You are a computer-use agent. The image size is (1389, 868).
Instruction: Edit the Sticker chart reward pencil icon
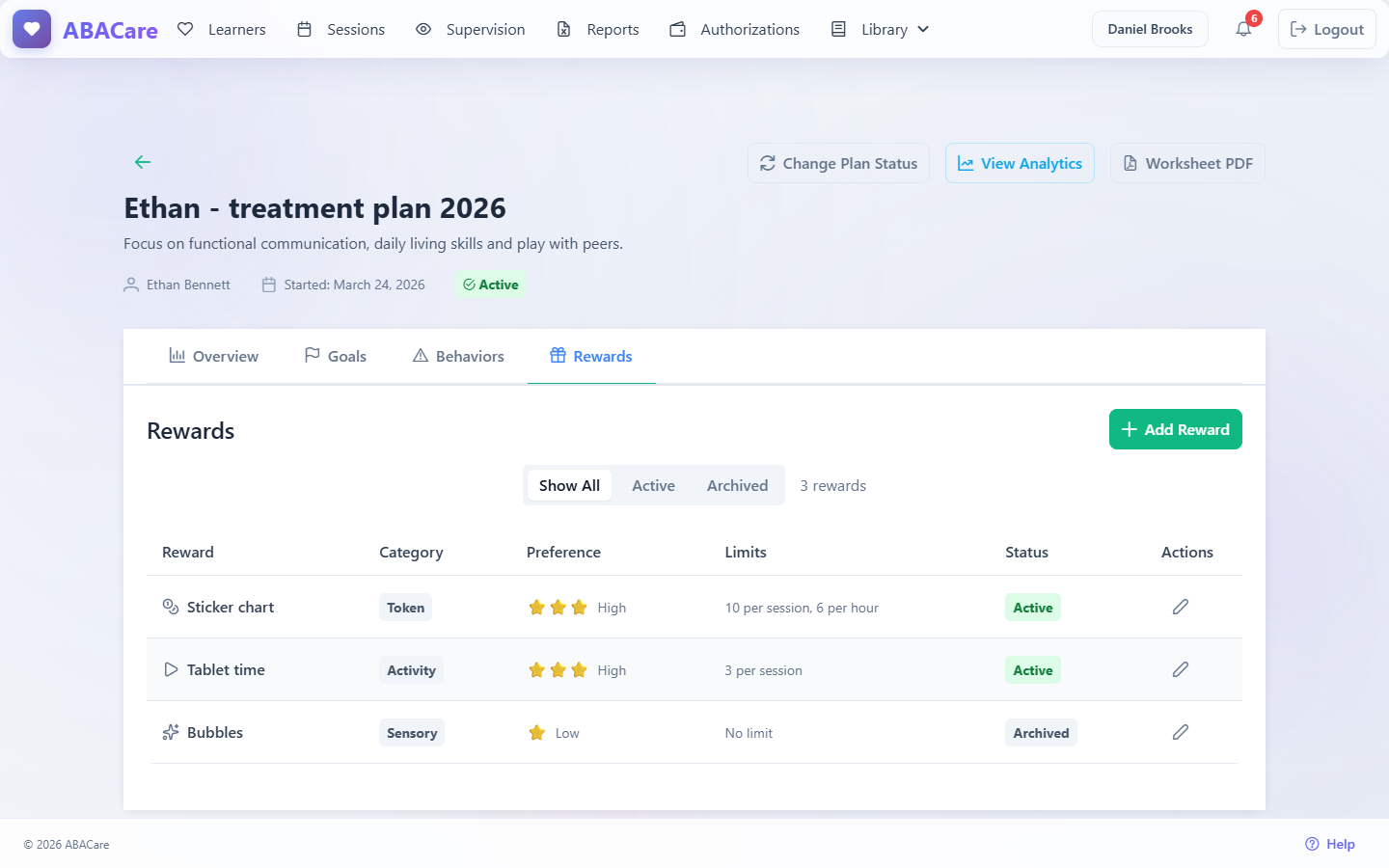click(x=1181, y=607)
